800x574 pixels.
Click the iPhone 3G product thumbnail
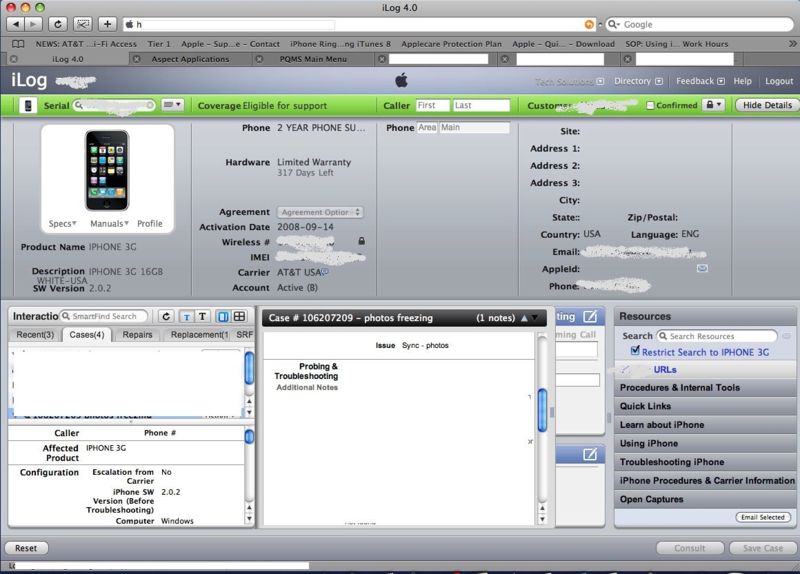tap(107, 170)
